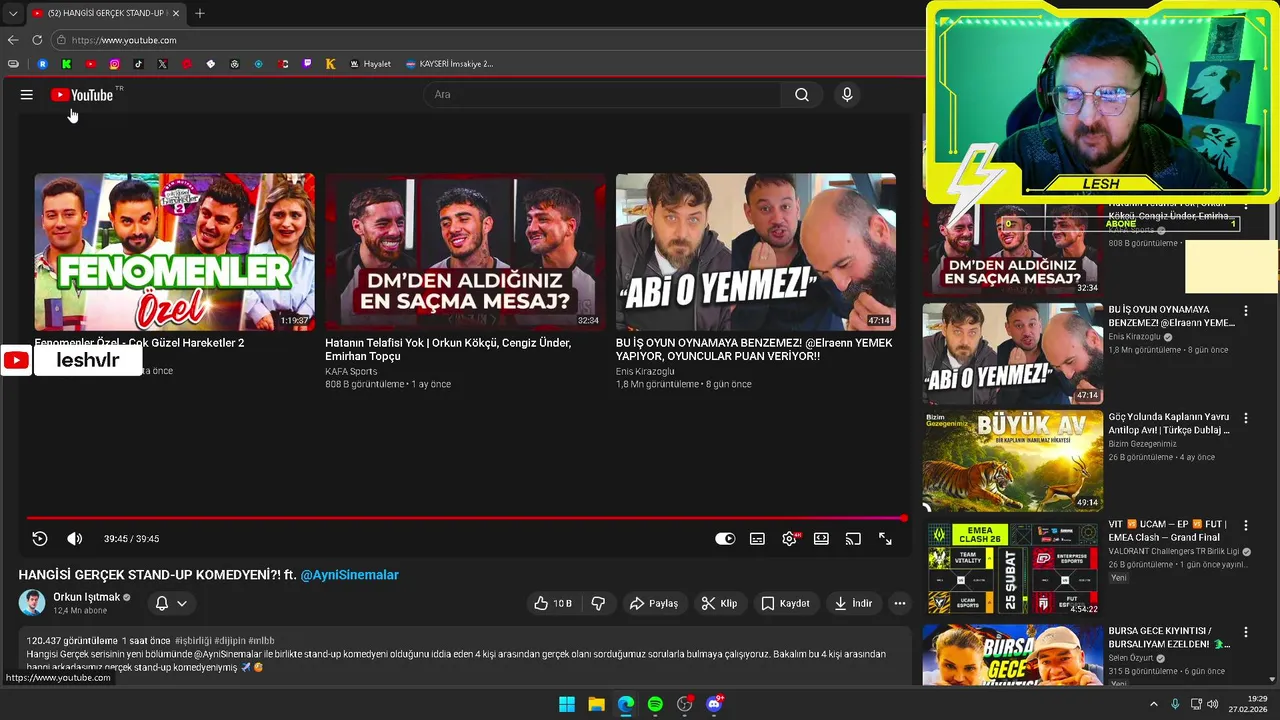1280x720 pixels.
Task: Open the ABİ O YENMEZ end-screen thumbnail
Action: coord(756,252)
